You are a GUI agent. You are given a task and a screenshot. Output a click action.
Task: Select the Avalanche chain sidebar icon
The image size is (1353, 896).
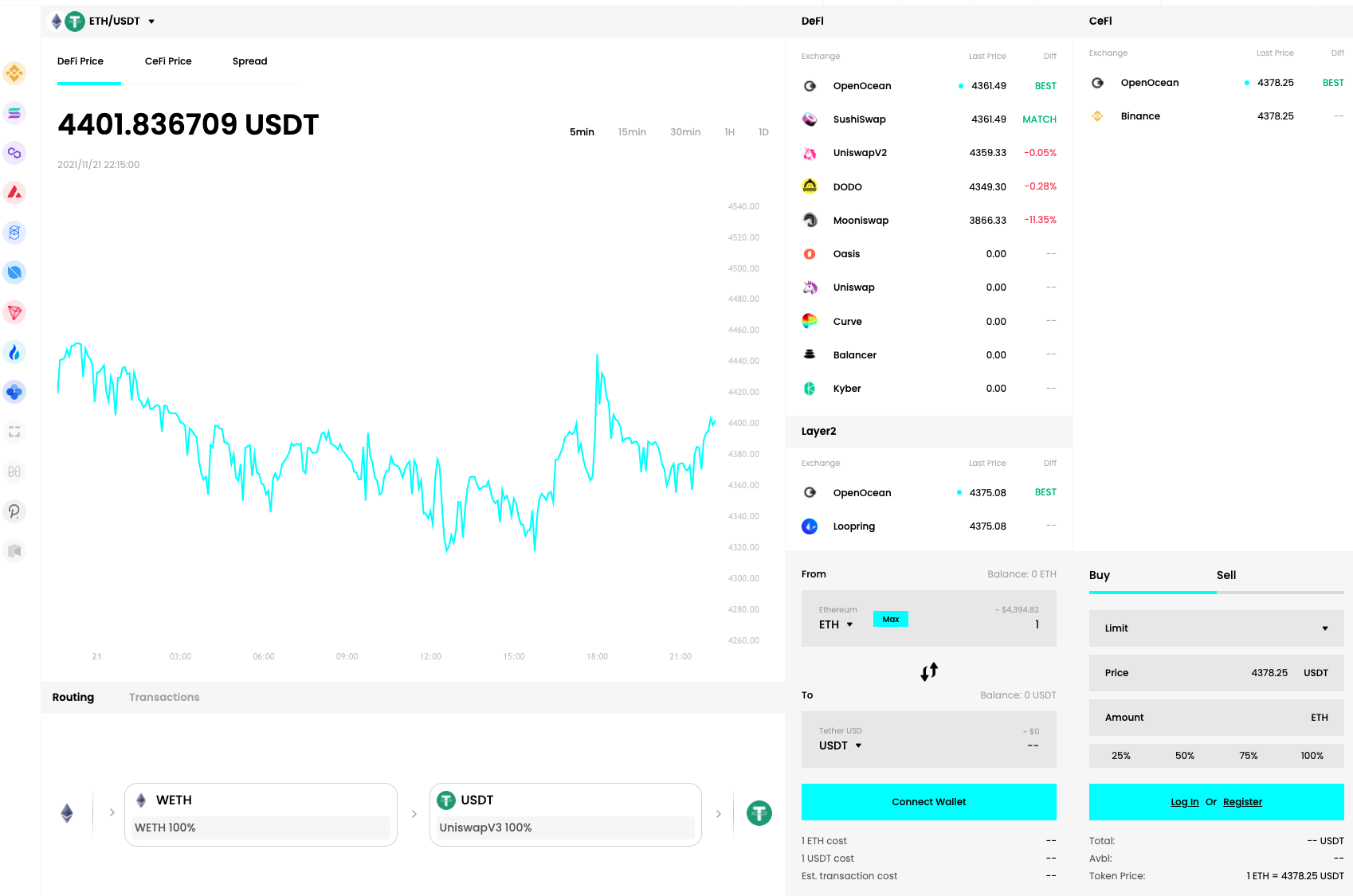(x=14, y=193)
